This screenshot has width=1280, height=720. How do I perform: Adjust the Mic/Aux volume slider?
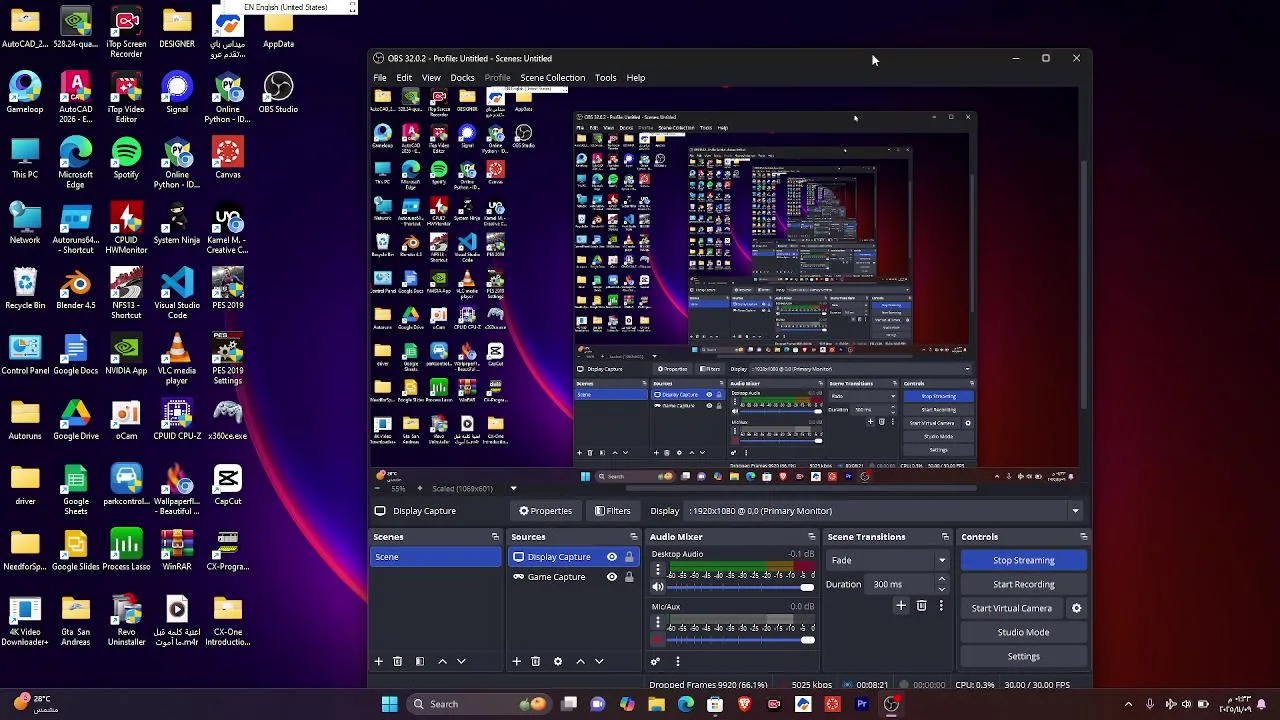pos(740,640)
